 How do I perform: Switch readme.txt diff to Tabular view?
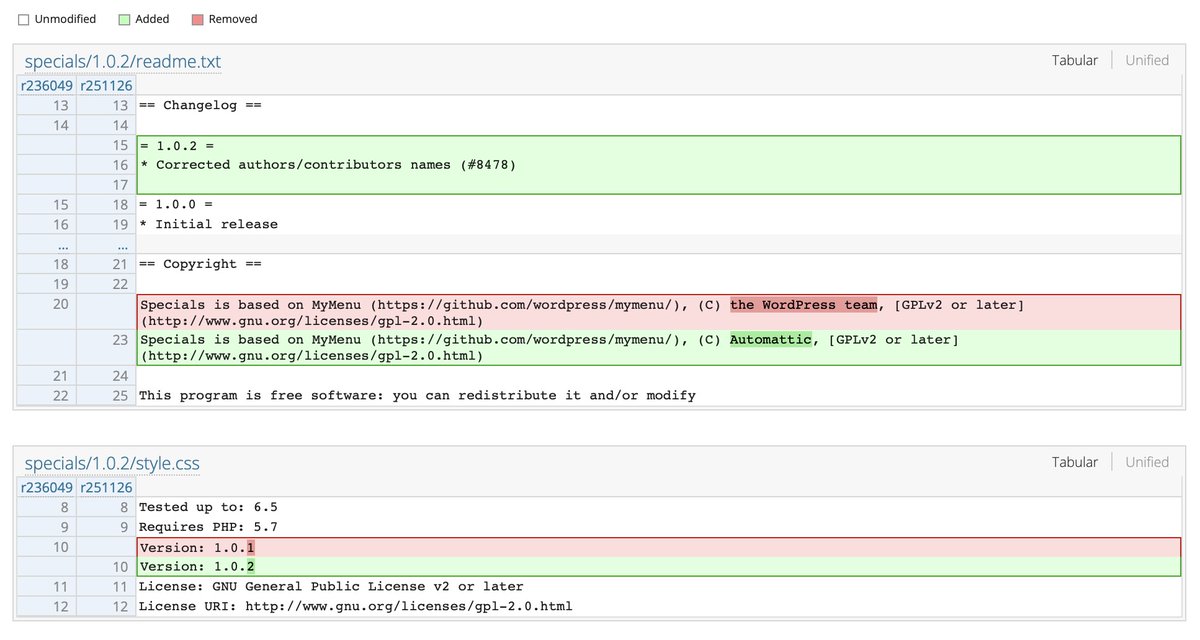[1074, 60]
